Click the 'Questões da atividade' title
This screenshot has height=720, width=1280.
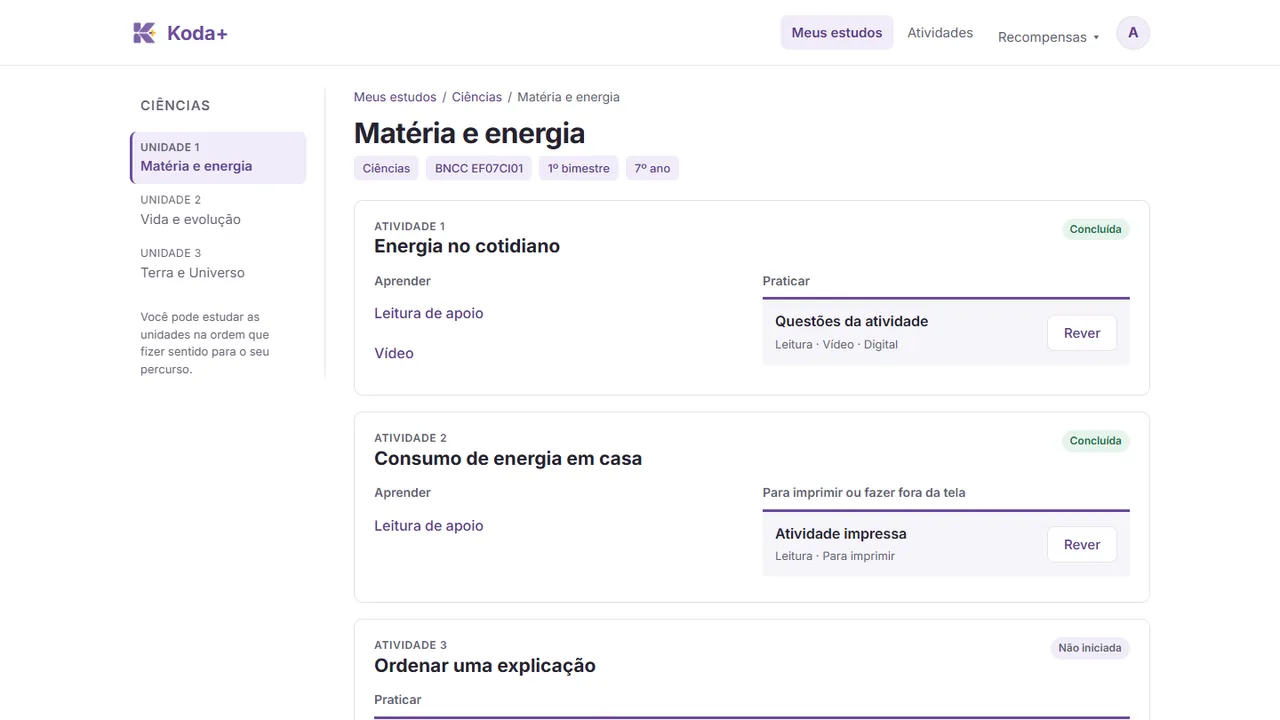852,321
